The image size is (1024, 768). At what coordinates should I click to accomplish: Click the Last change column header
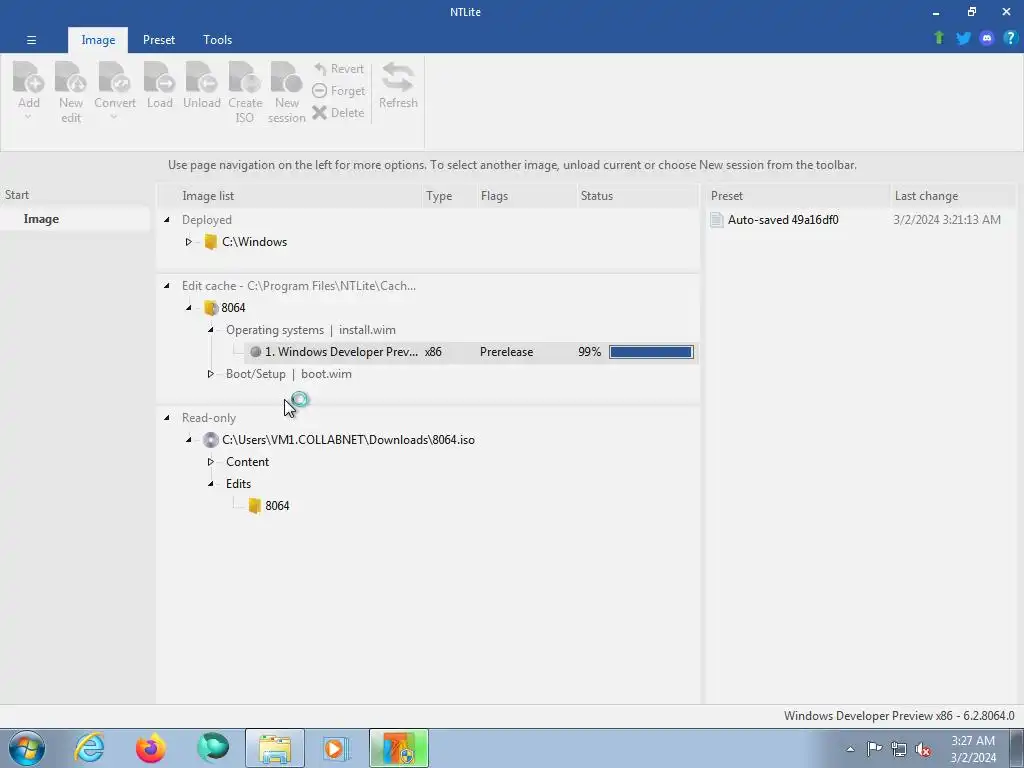pos(926,196)
